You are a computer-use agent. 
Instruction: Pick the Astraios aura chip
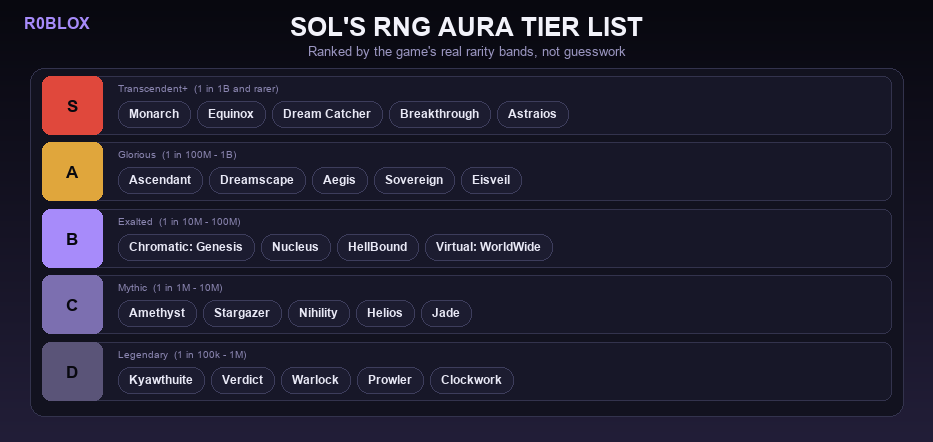pos(532,114)
